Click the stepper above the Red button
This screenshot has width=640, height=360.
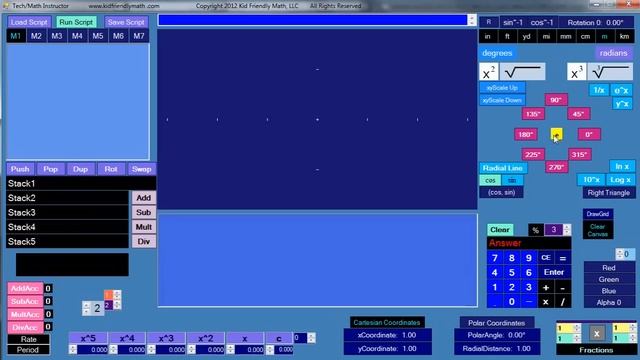pos(620,254)
